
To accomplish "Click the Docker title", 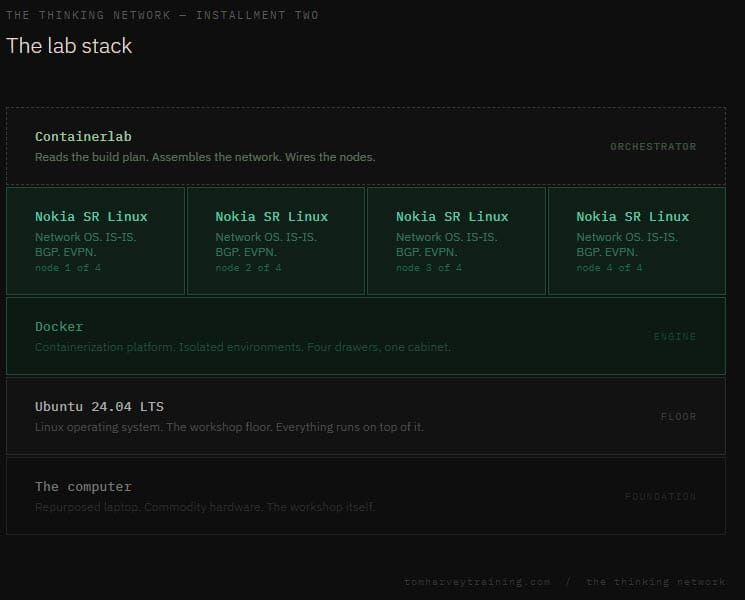I will [x=59, y=326].
